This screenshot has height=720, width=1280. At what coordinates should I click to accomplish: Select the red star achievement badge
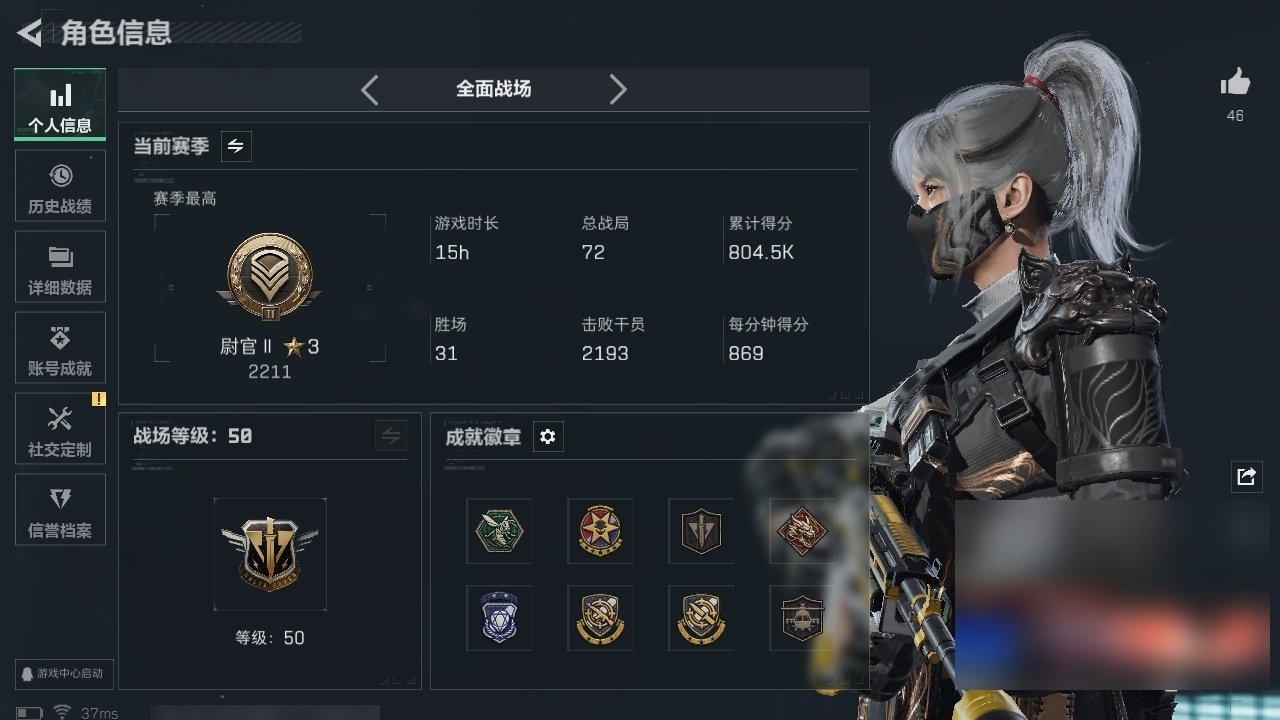tap(600, 531)
